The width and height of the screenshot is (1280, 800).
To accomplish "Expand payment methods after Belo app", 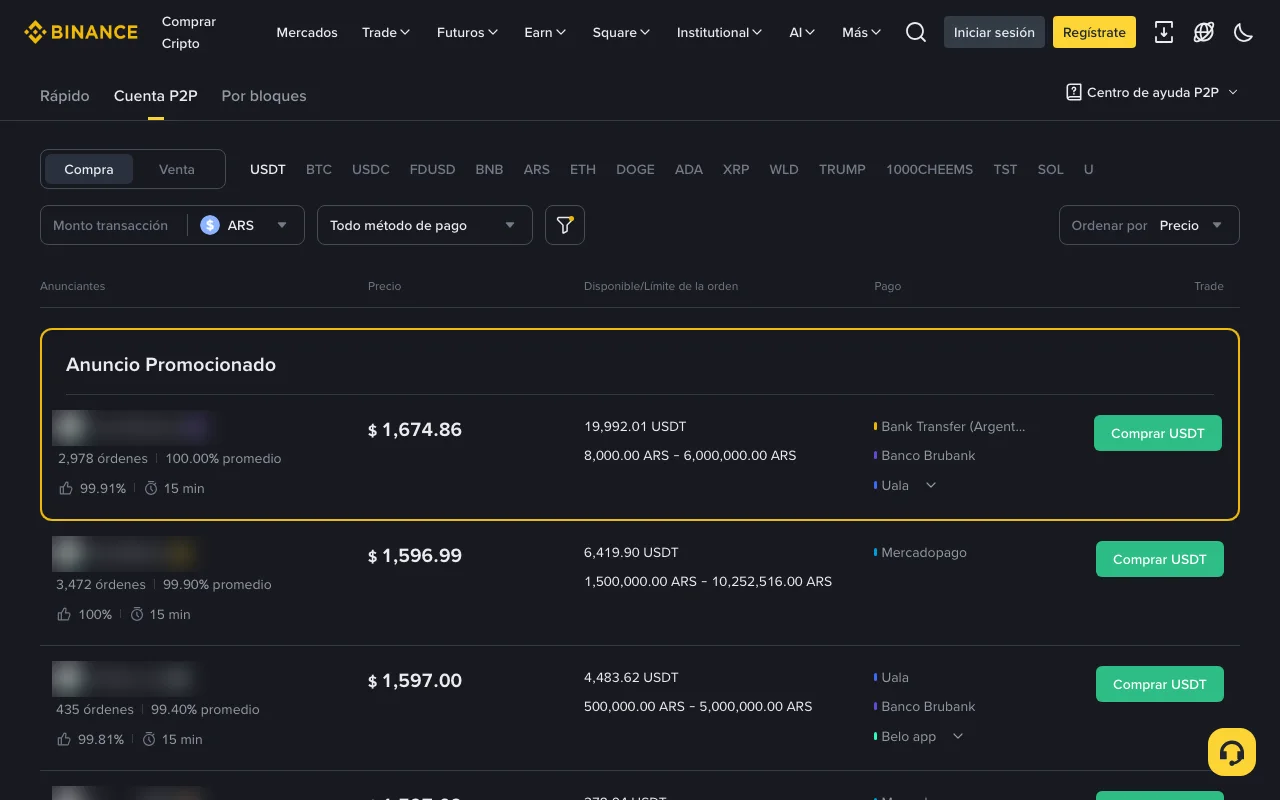I will [958, 736].
